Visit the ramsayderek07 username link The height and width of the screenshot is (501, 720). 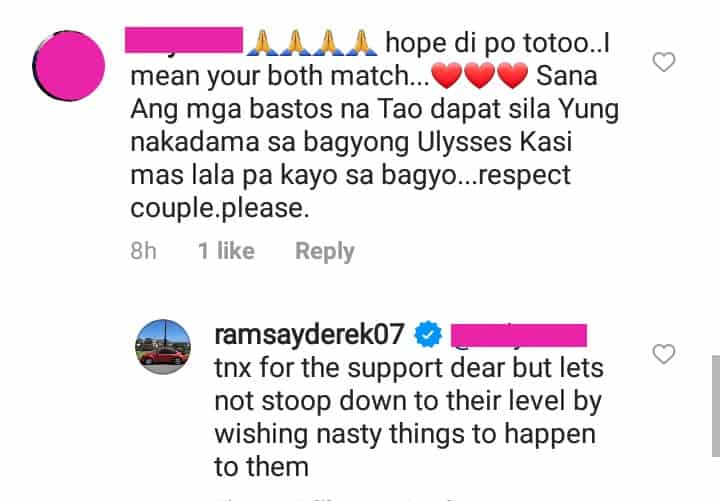coord(309,334)
